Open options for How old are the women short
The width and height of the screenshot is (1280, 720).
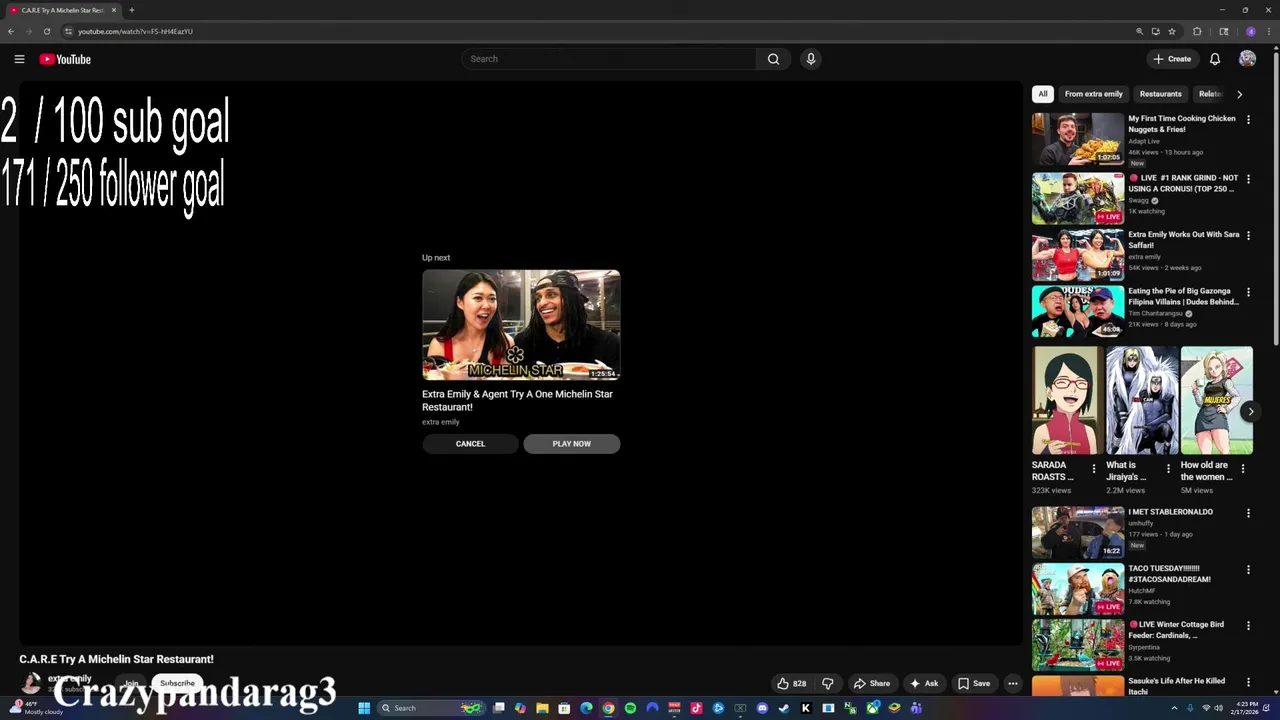click(1243, 468)
